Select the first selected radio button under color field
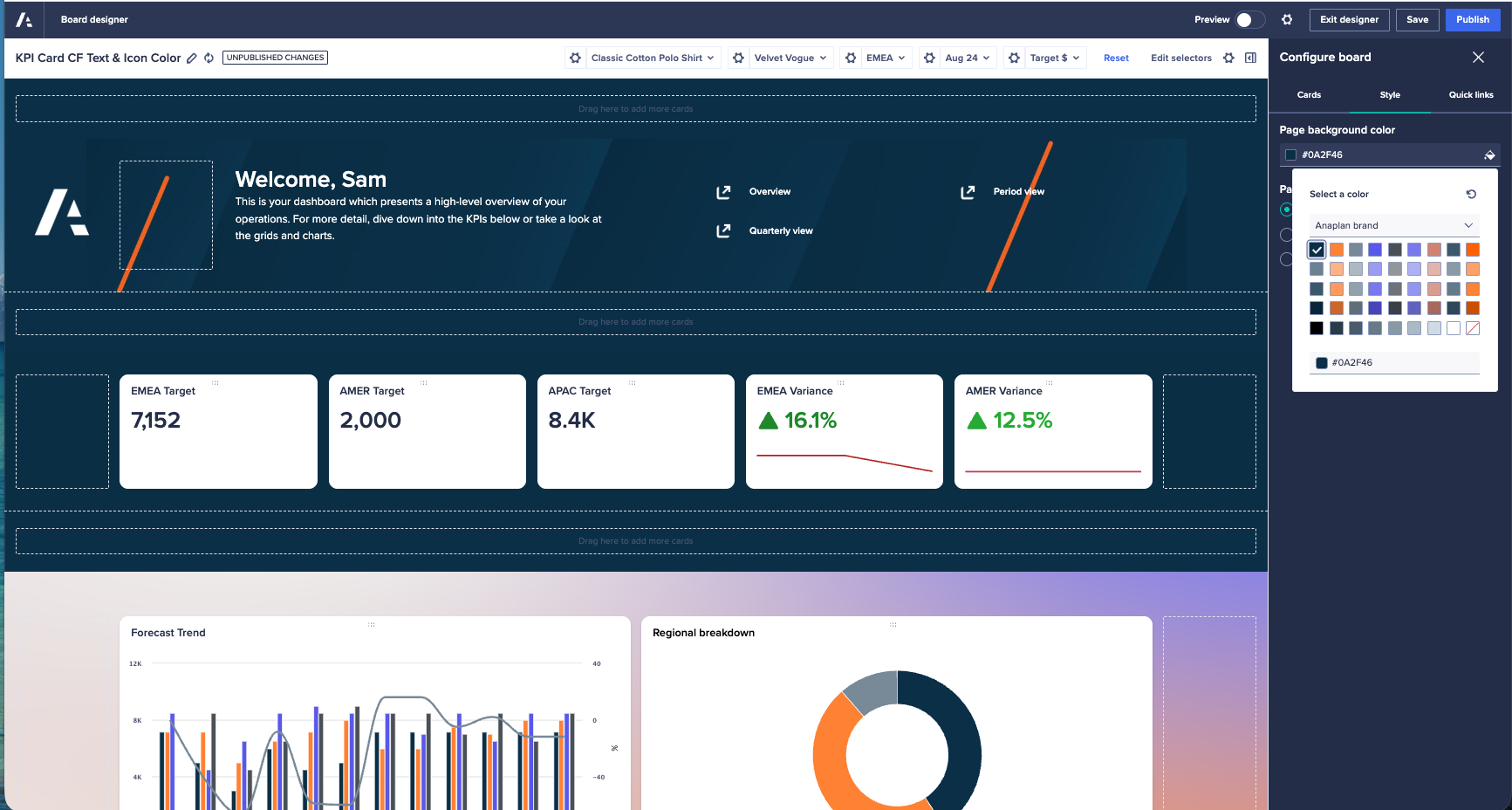Viewport: 1512px width, 810px height. click(1286, 209)
